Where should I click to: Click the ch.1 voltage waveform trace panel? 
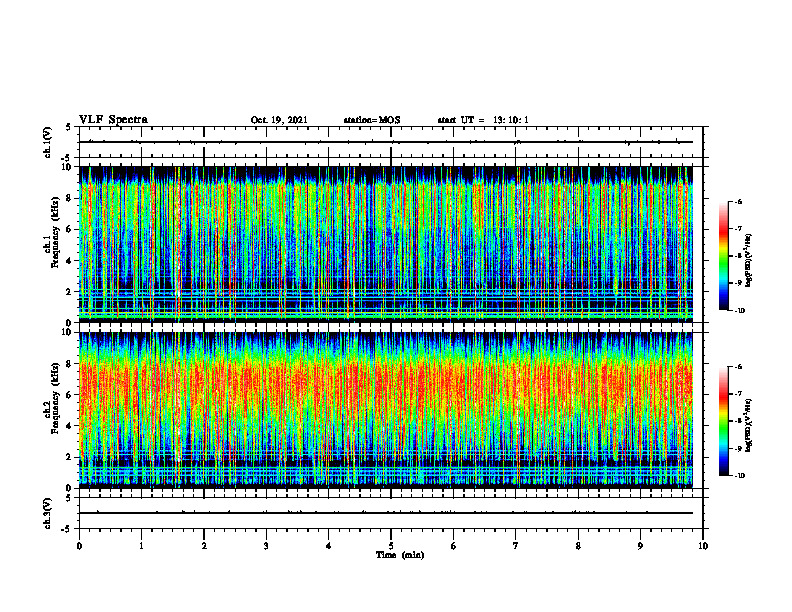tap(391, 142)
